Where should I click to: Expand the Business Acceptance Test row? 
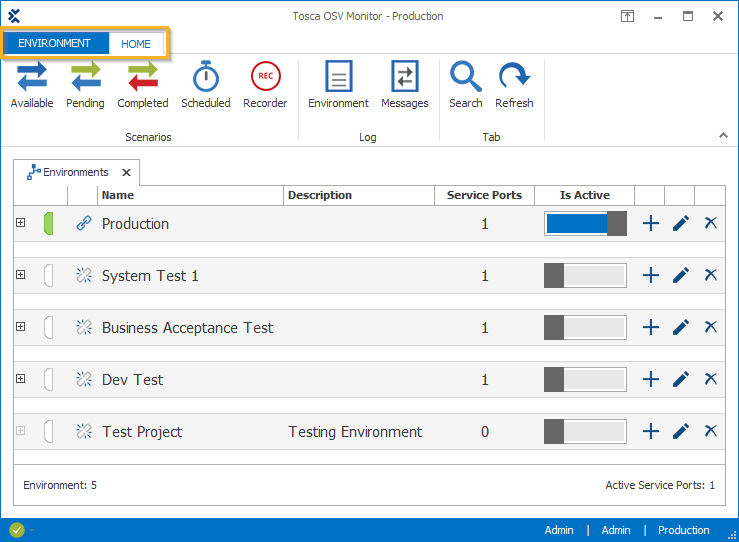pos(20,327)
